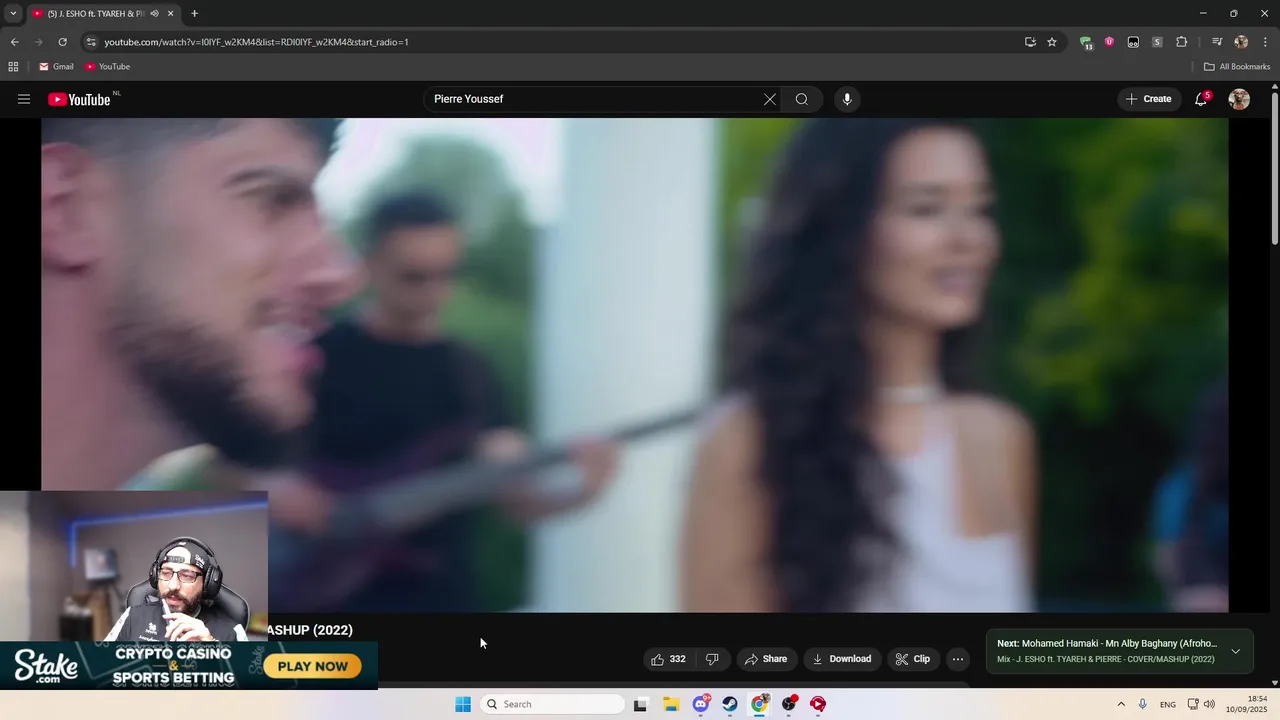Open YouTube account avatar menu

click(1239, 99)
